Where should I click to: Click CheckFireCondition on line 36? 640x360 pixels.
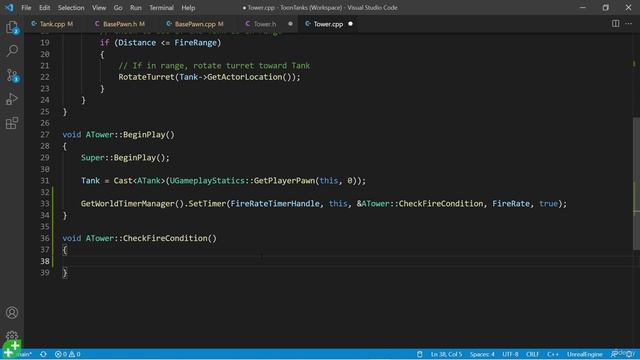point(165,238)
